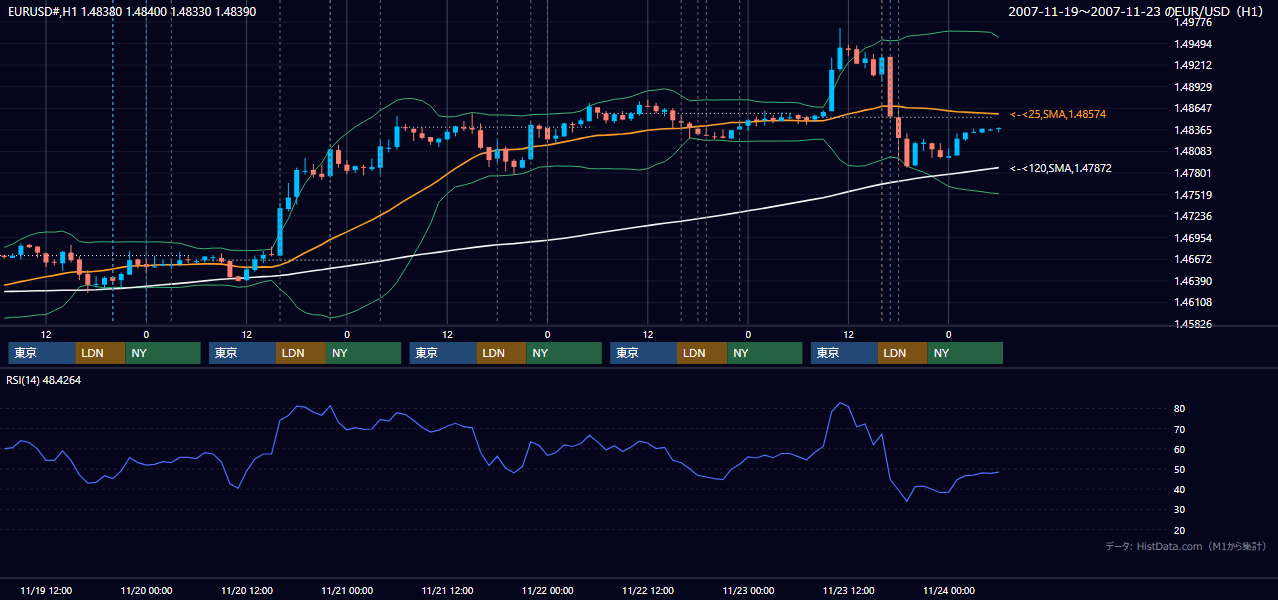Click RSI axis level 60
This screenshot has height=600, width=1278.
coord(1180,449)
